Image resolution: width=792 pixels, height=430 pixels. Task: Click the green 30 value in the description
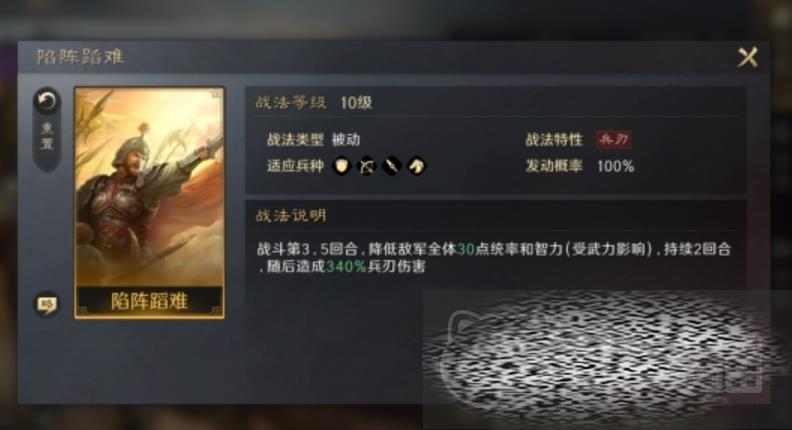point(466,249)
